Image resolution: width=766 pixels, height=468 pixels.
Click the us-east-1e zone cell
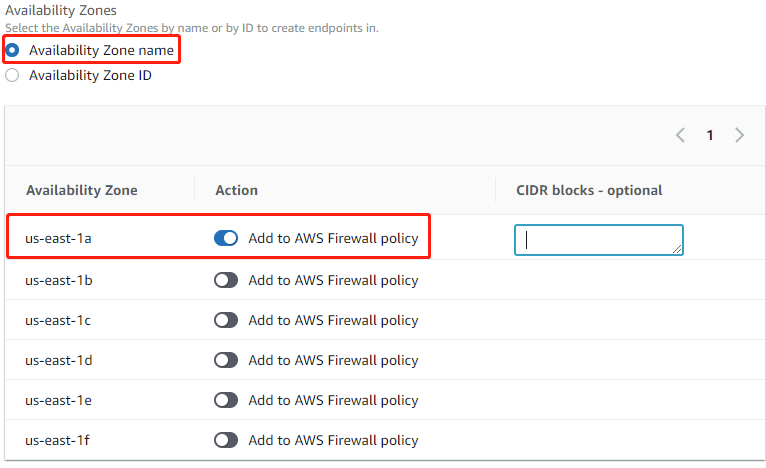click(58, 401)
